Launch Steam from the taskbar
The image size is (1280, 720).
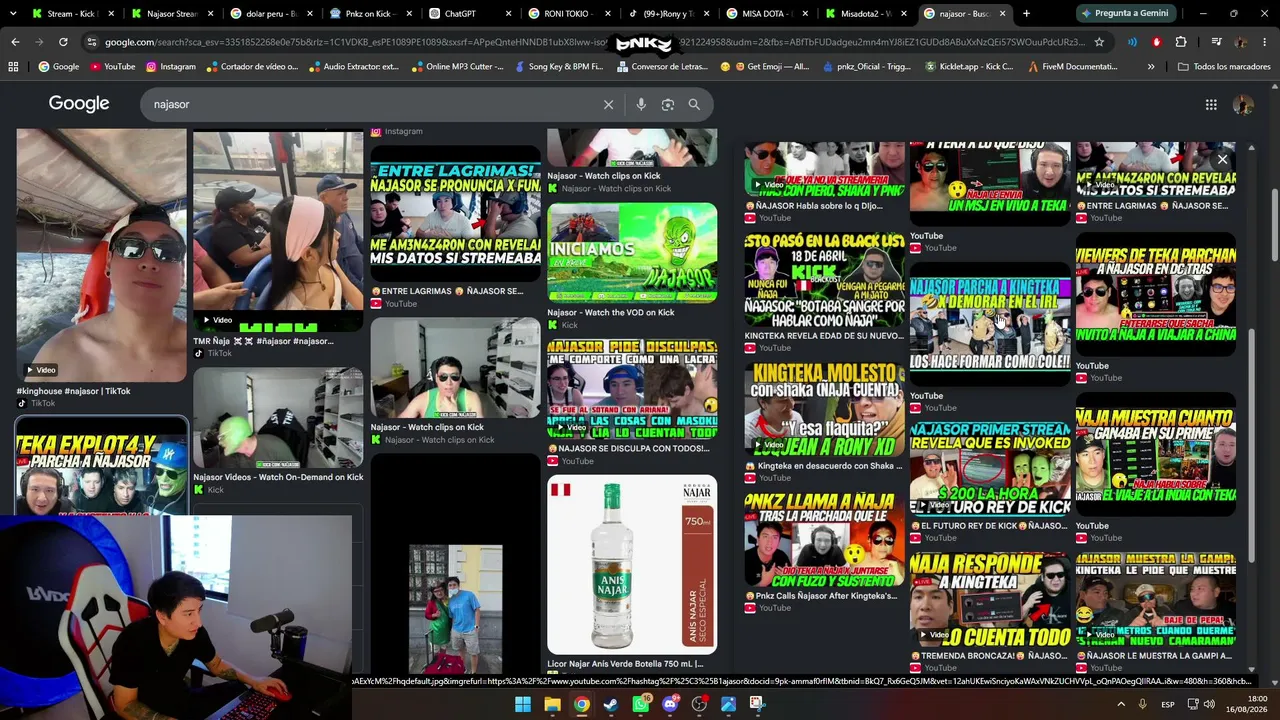611,704
